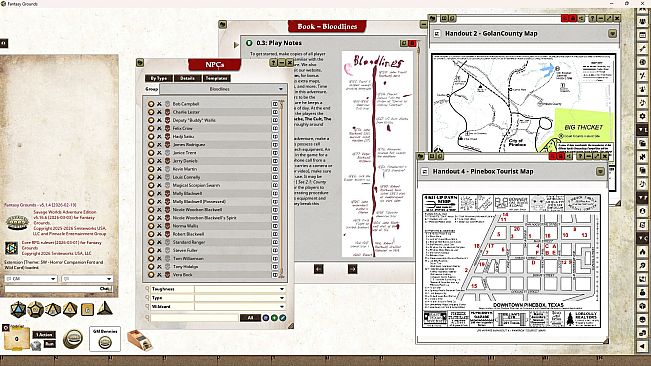The image size is (651, 366).
Task: Open link icon for Vera Beck
Action: tap(275, 275)
